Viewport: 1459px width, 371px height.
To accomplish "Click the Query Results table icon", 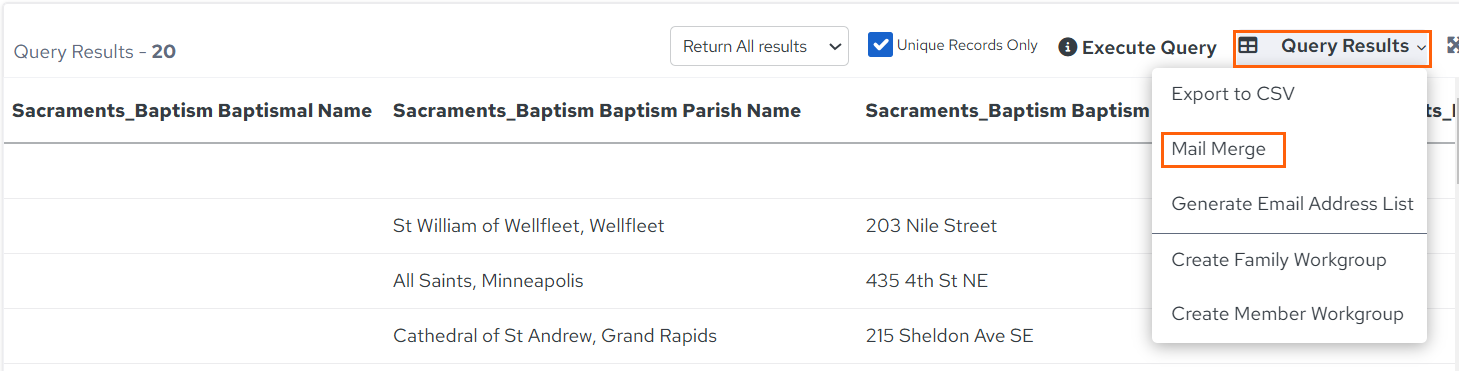I will 1248,46.
